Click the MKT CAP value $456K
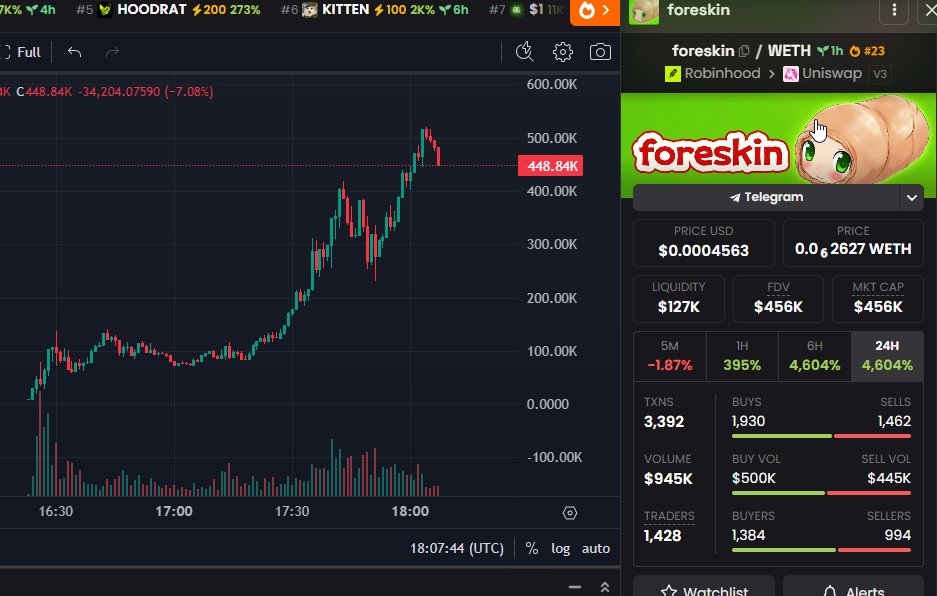The height and width of the screenshot is (596, 937). pyautogui.click(x=878, y=307)
